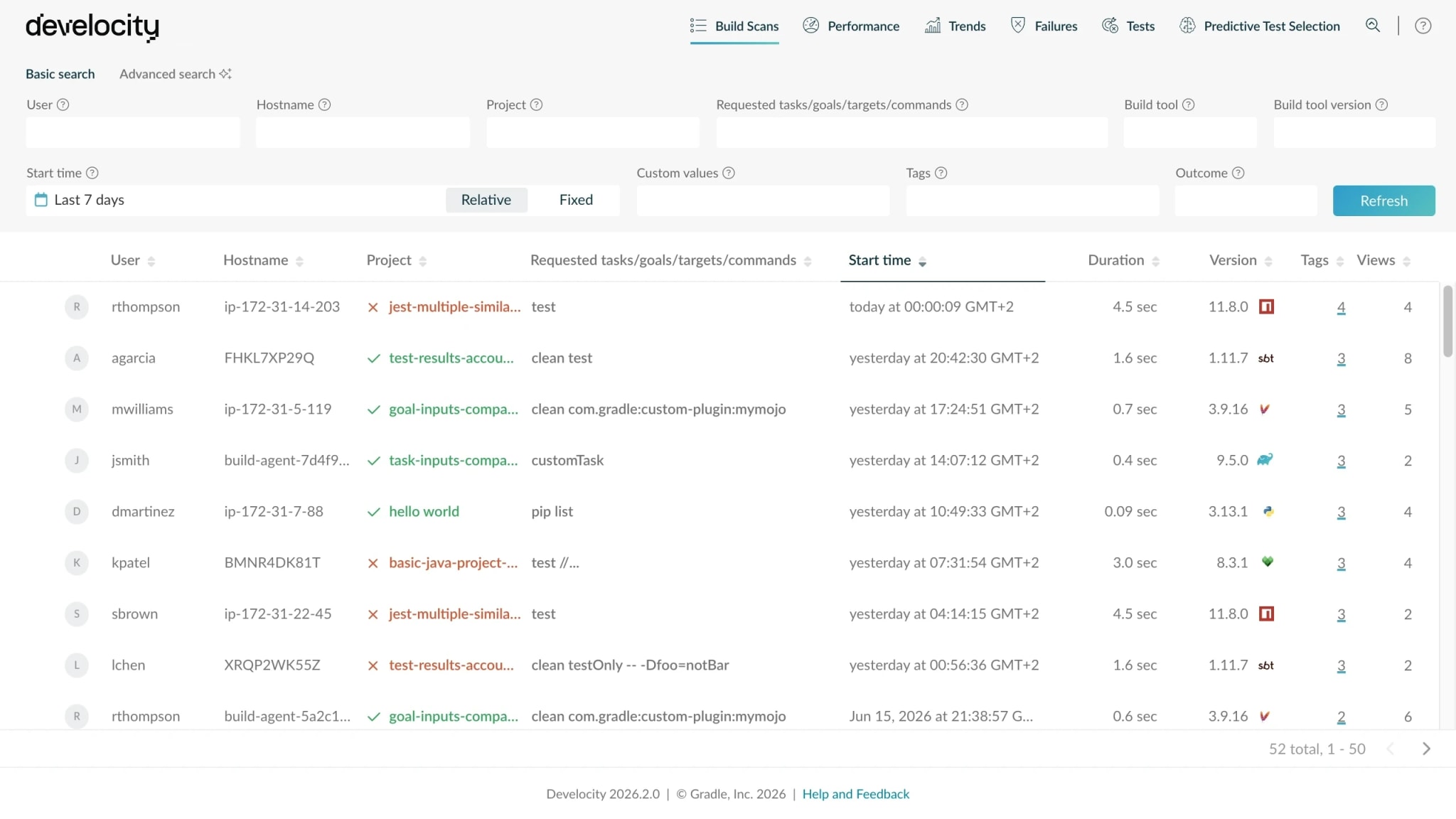1456x819 pixels.
Task: Sort table by Project column
Action: (x=397, y=260)
